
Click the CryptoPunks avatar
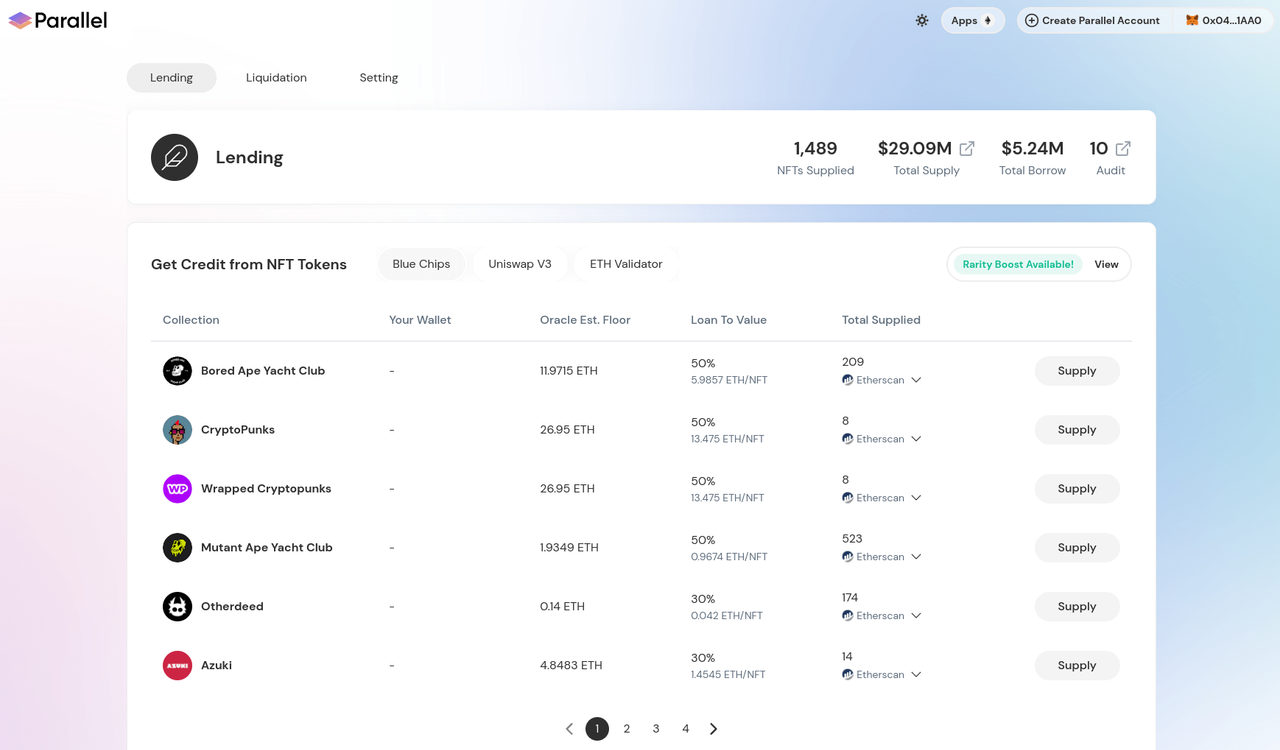(x=177, y=430)
